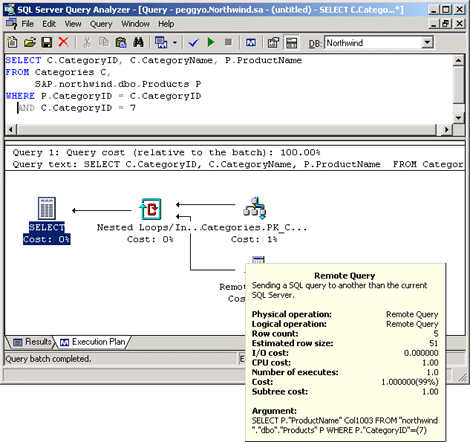Viewport: 470px width, 442px height.
Task: Click the Nested Loops operator icon
Action: pyautogui.click(x=151, y=209)
